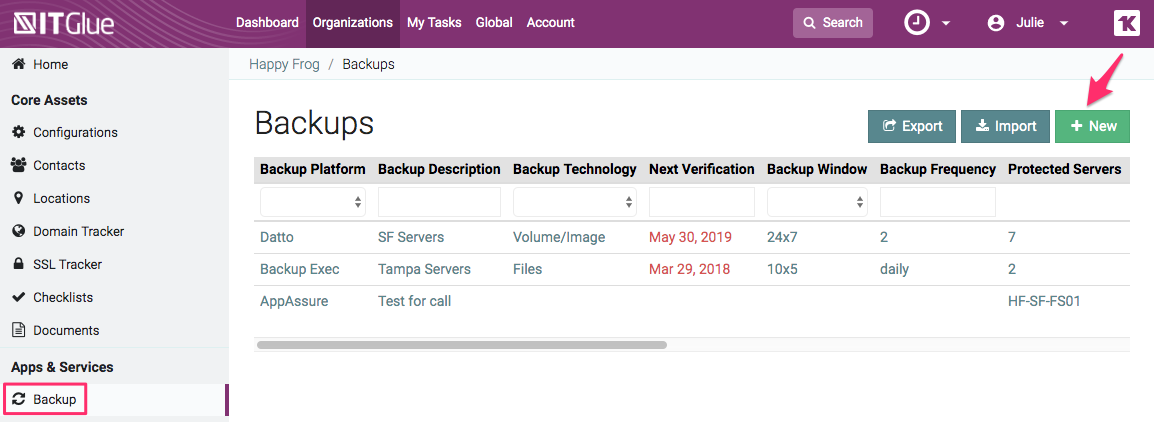Open the clock recent history icon
1154x422 pixels.
tap(917, 22)
